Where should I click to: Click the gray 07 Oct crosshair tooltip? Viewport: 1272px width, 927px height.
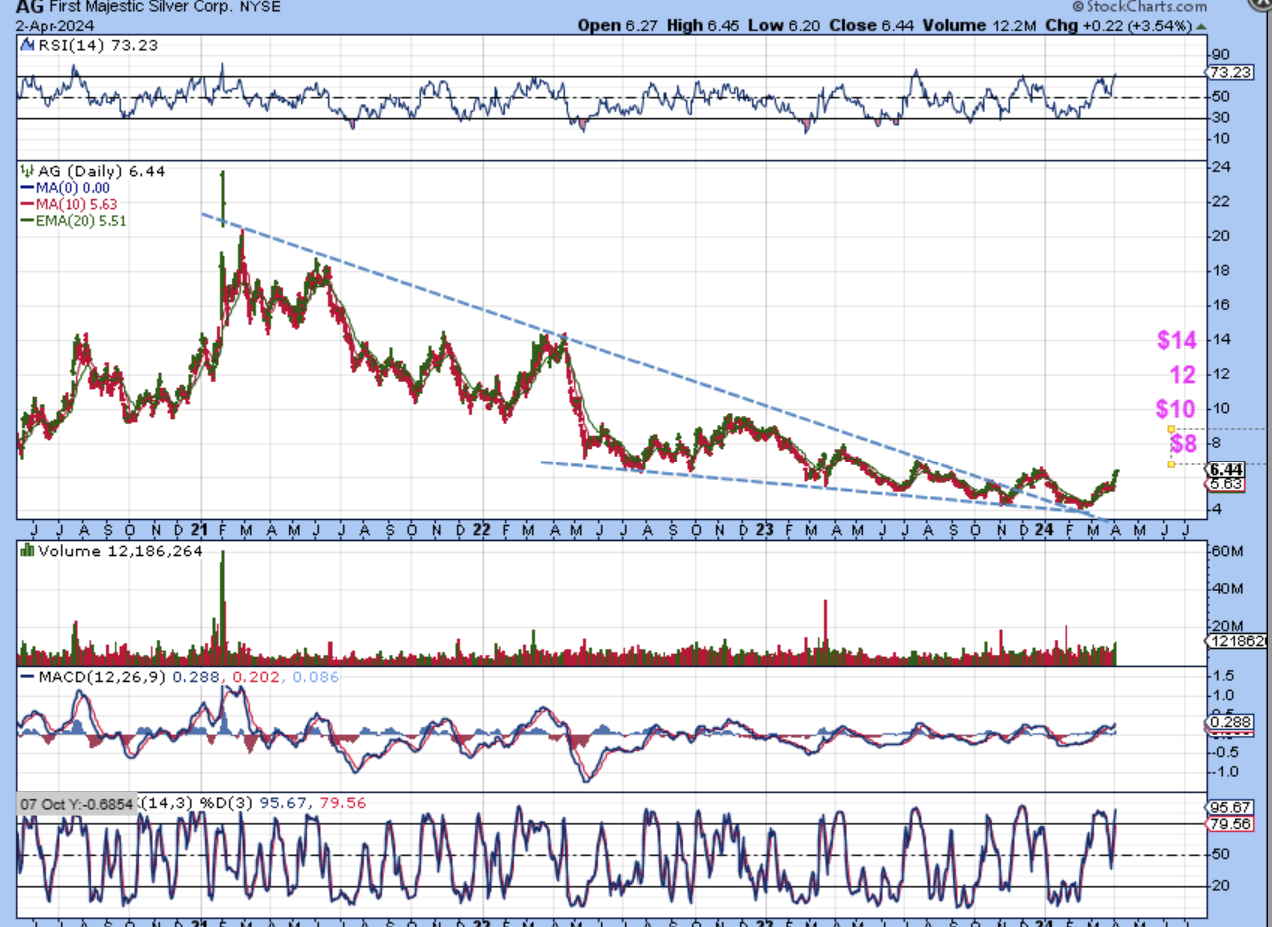[x=76, y=804]
